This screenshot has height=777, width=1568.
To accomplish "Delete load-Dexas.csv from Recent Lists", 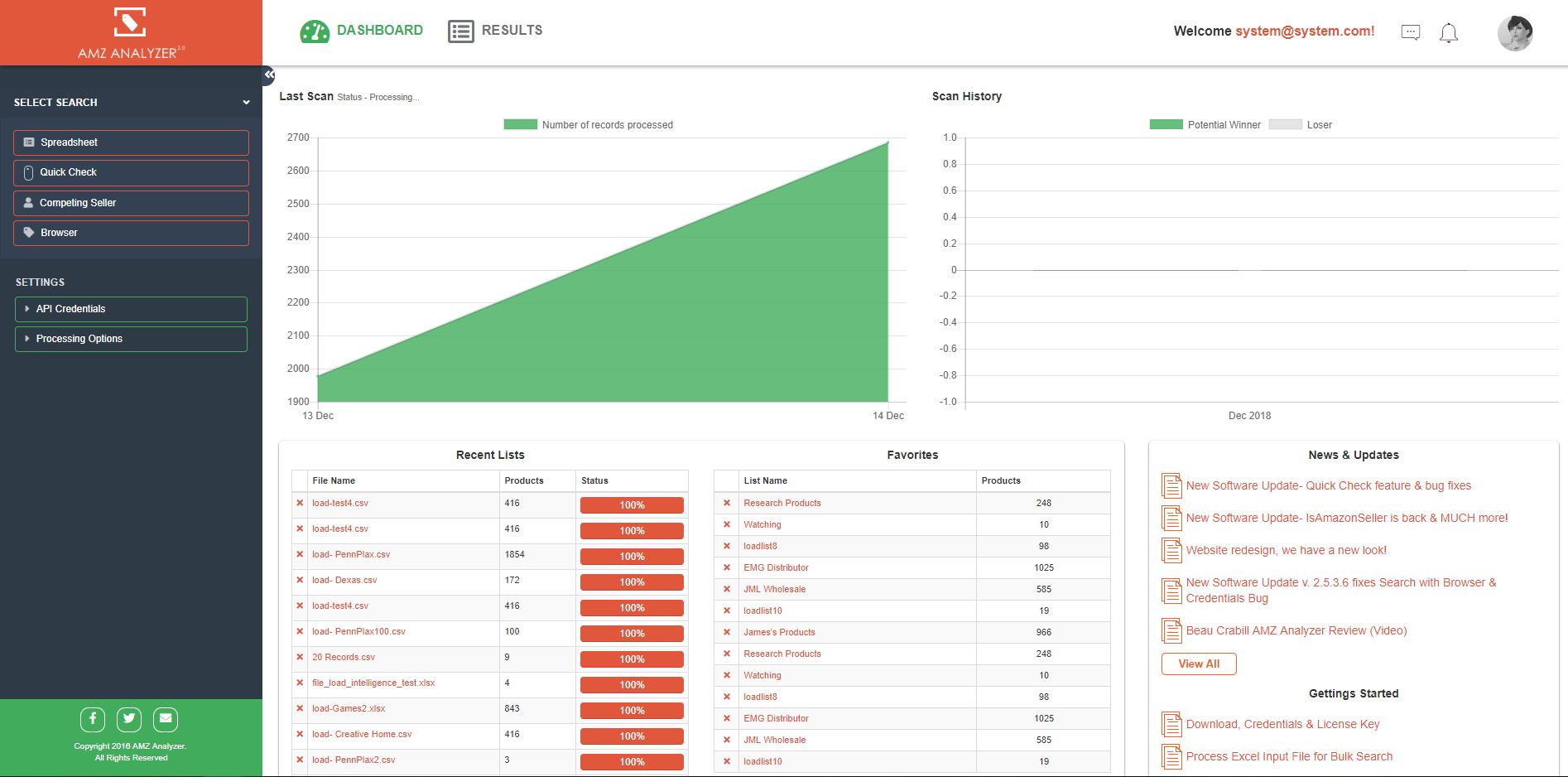I will click(x=301, y=581).
